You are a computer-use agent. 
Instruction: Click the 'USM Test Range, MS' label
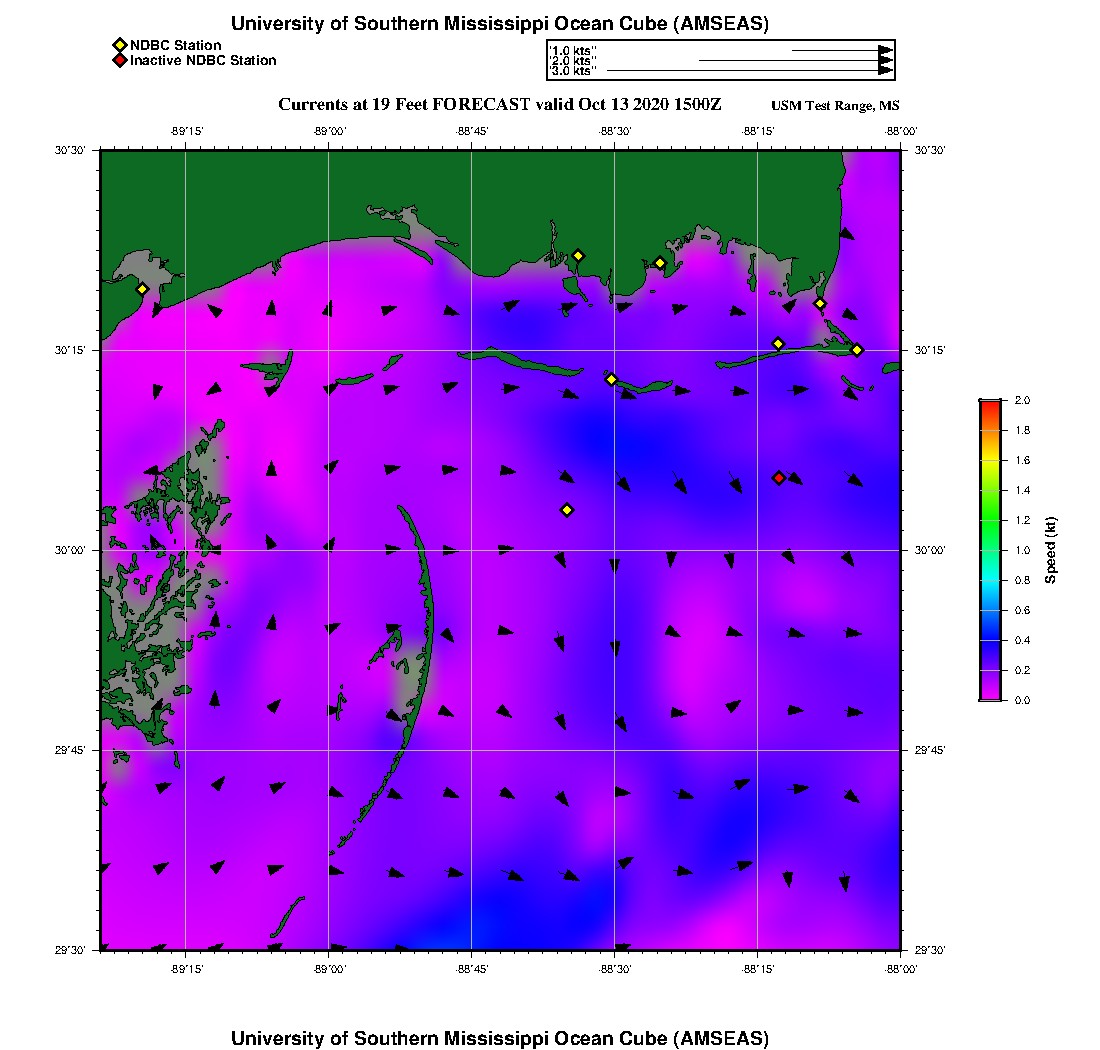835,106
